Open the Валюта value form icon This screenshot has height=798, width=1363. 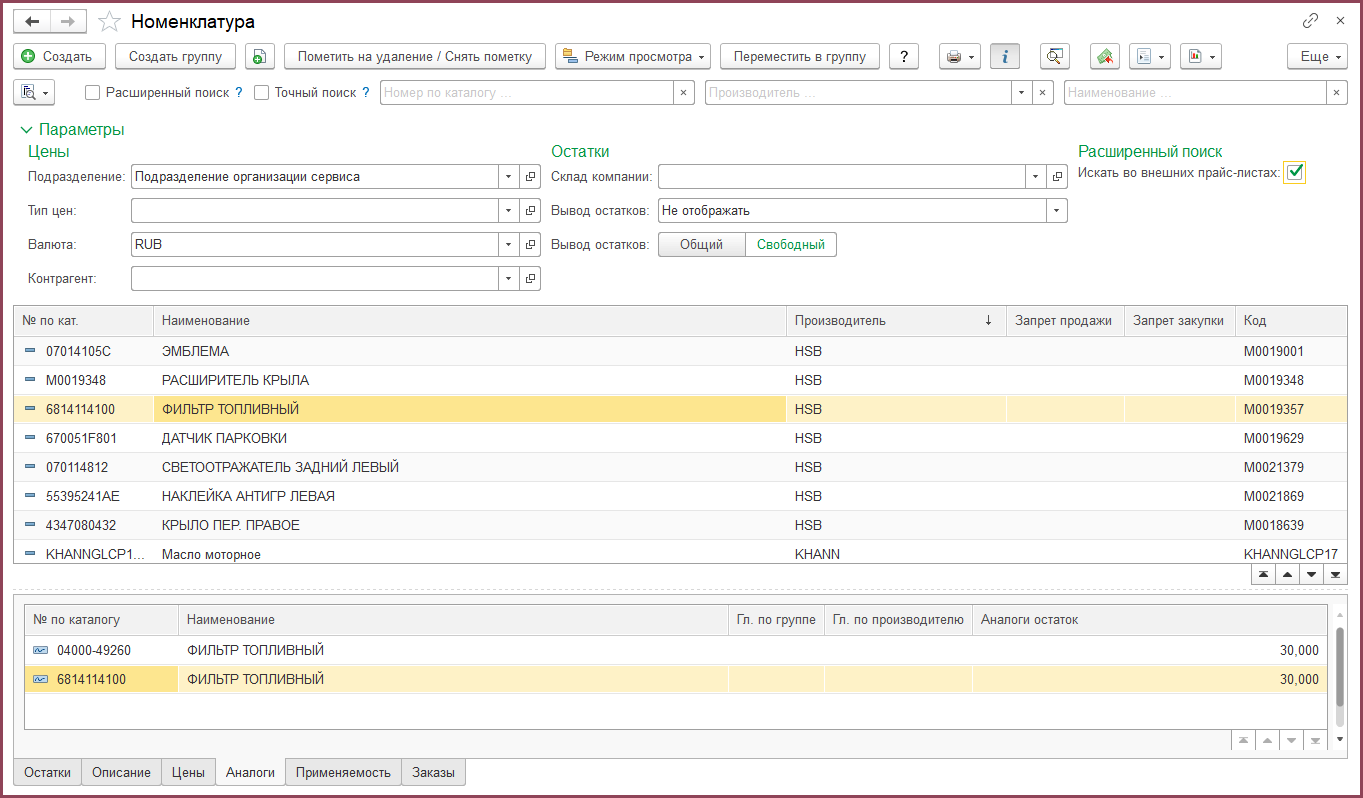(x=531, y=245)
